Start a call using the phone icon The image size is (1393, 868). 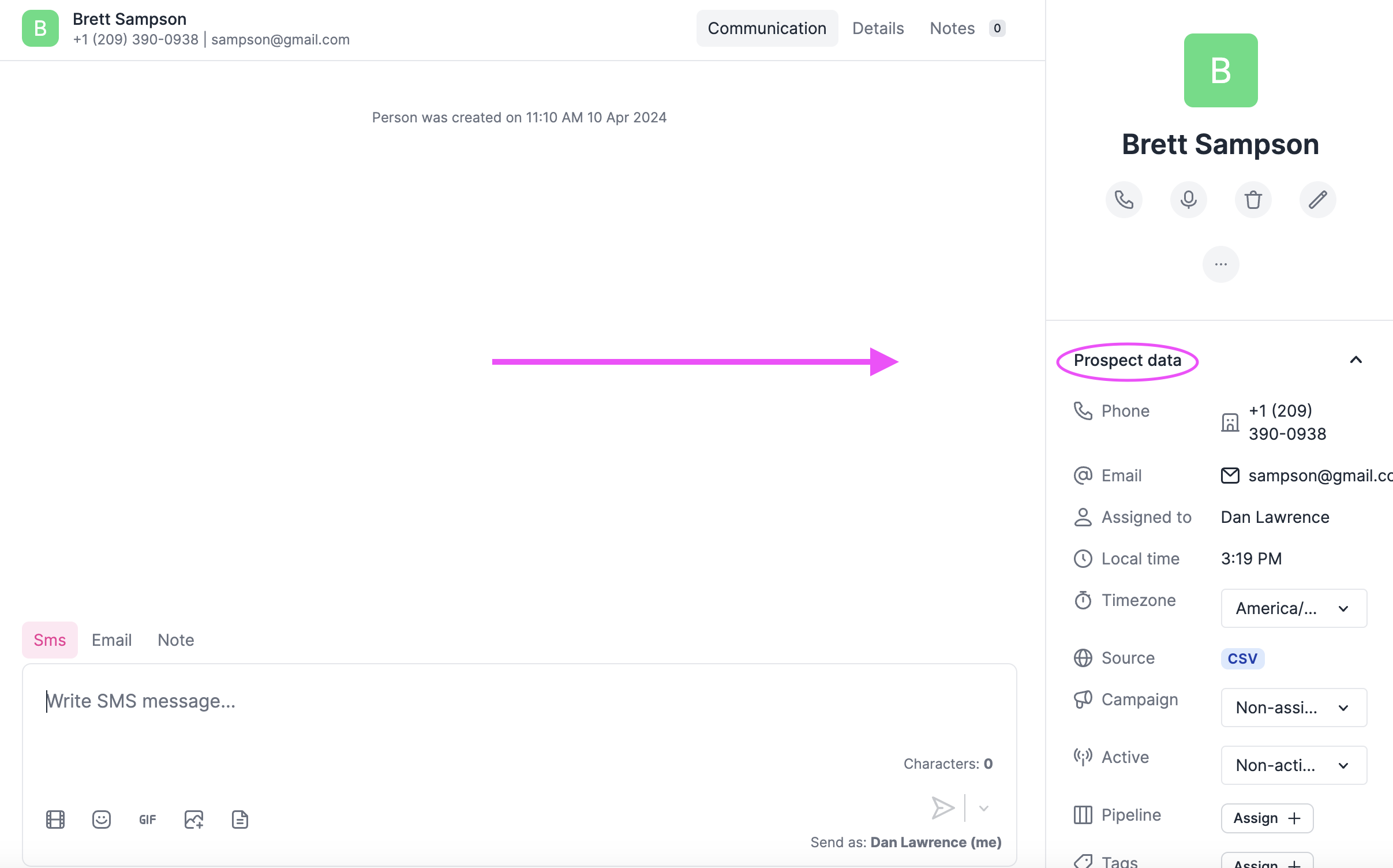(1124, 199)
